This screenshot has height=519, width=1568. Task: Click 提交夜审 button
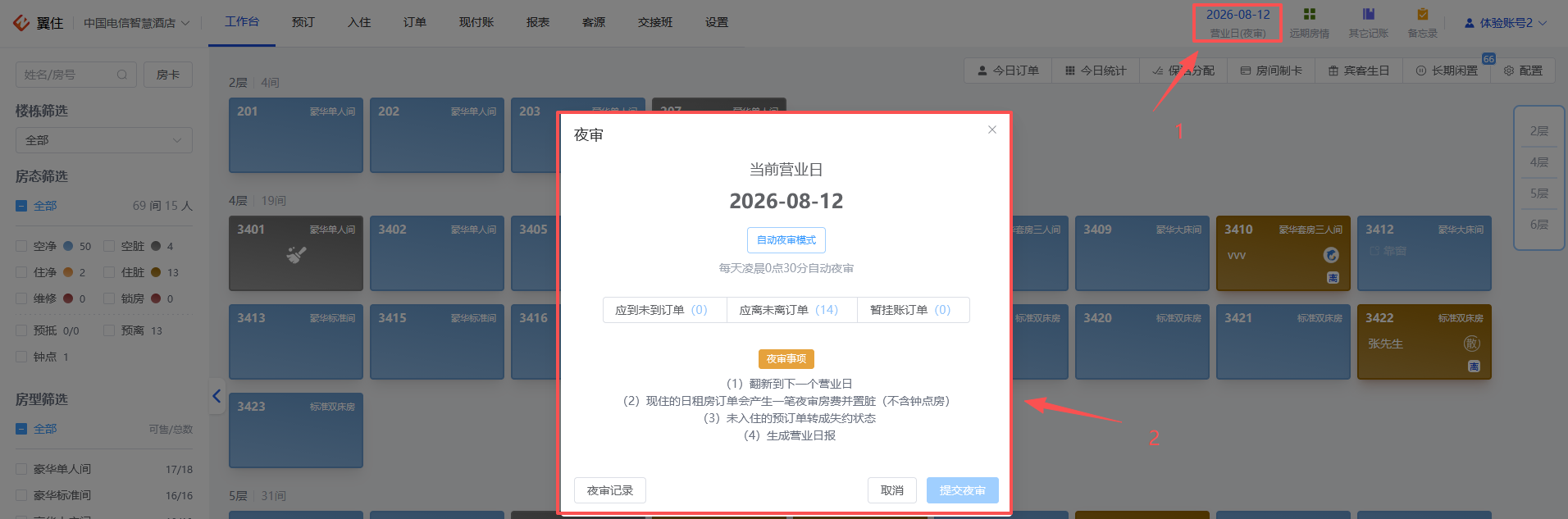tap(963, 490)
